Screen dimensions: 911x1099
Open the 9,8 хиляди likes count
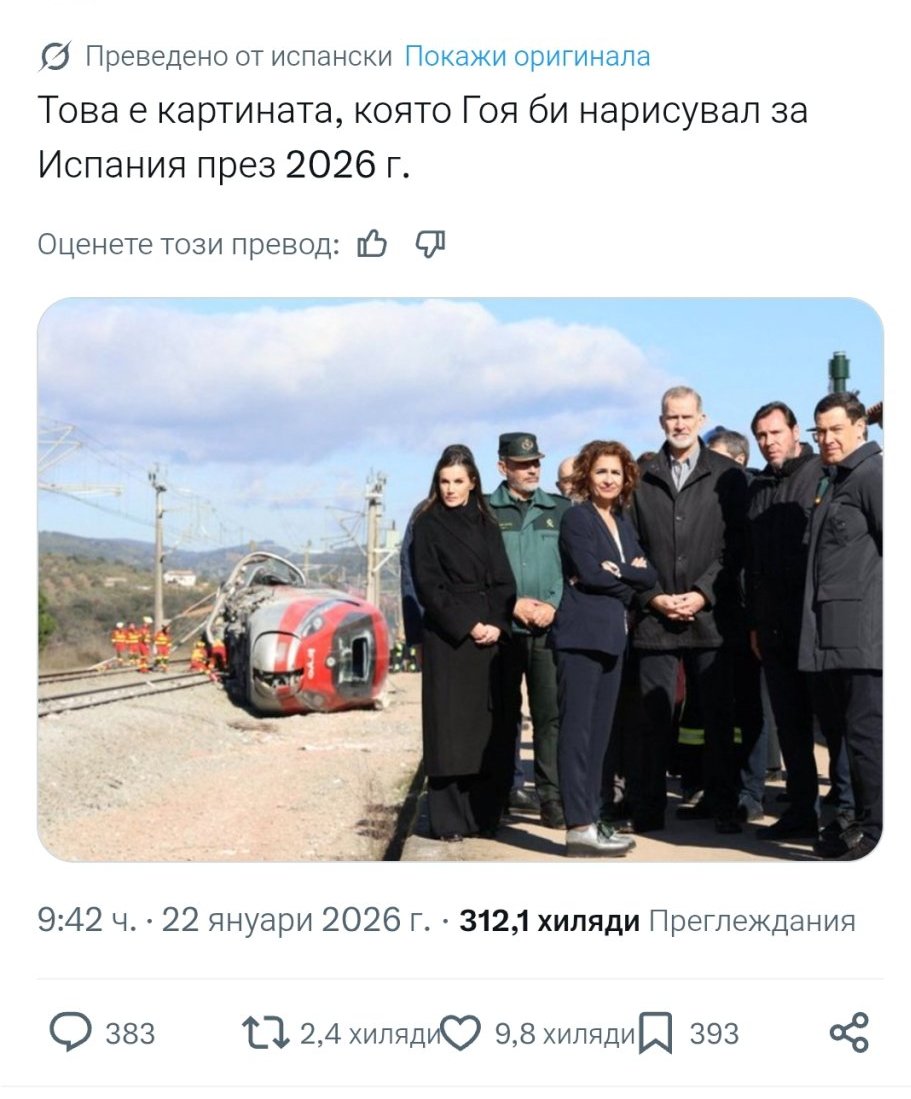(565, 1034)
